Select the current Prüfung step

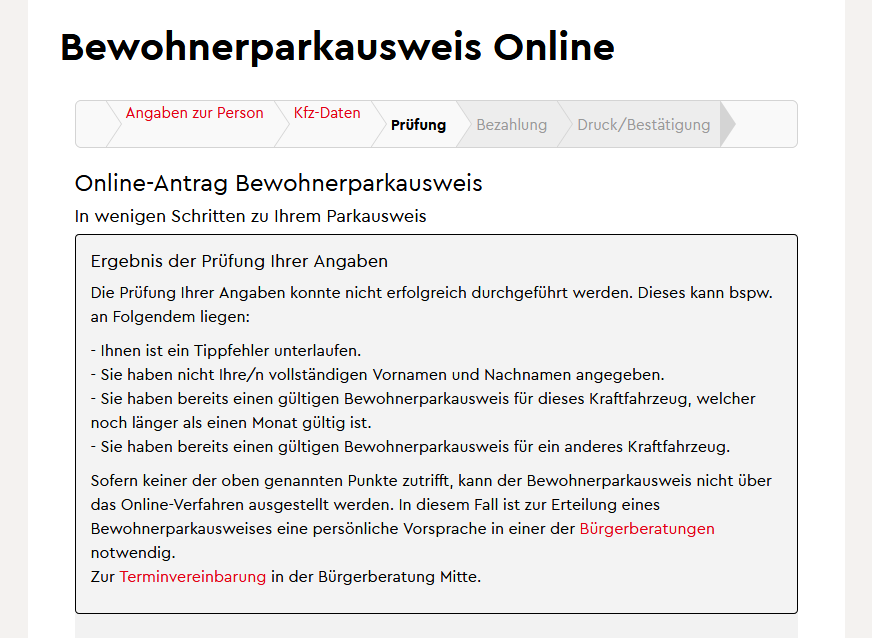point(418,125)
